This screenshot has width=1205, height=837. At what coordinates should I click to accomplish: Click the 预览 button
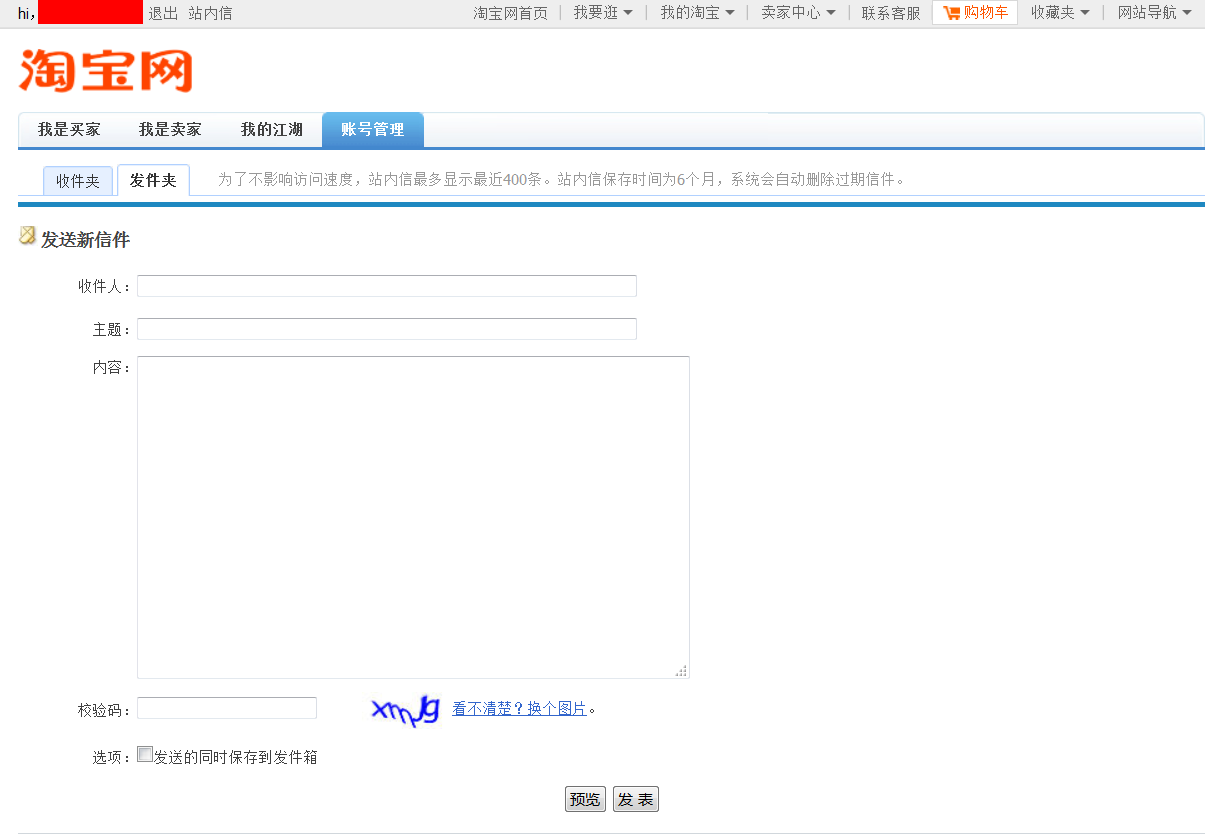click(x=584, y=798)
